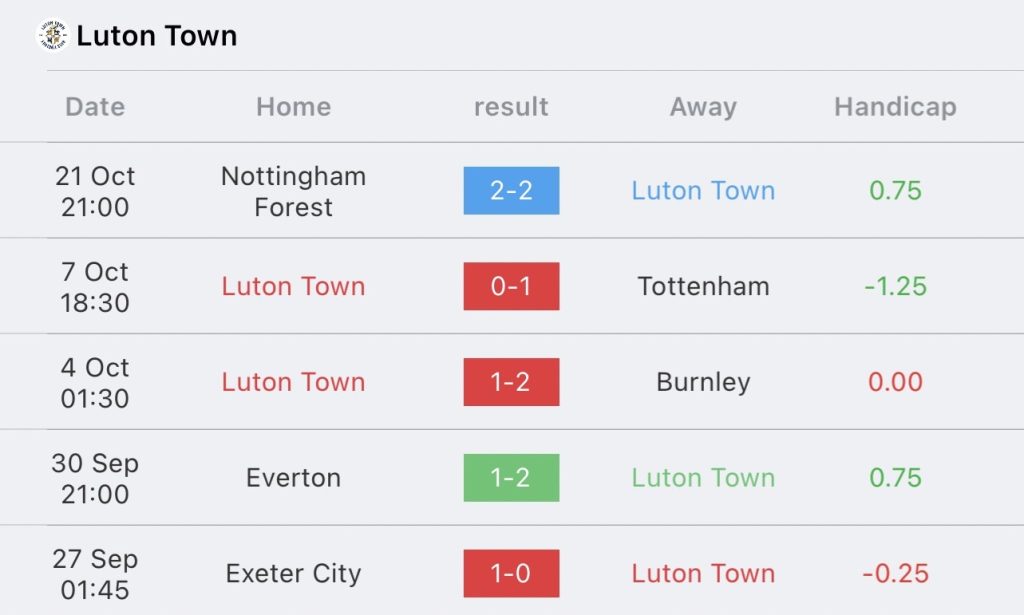Select the 21 Oct 21:00 match date

click(95, 191)
